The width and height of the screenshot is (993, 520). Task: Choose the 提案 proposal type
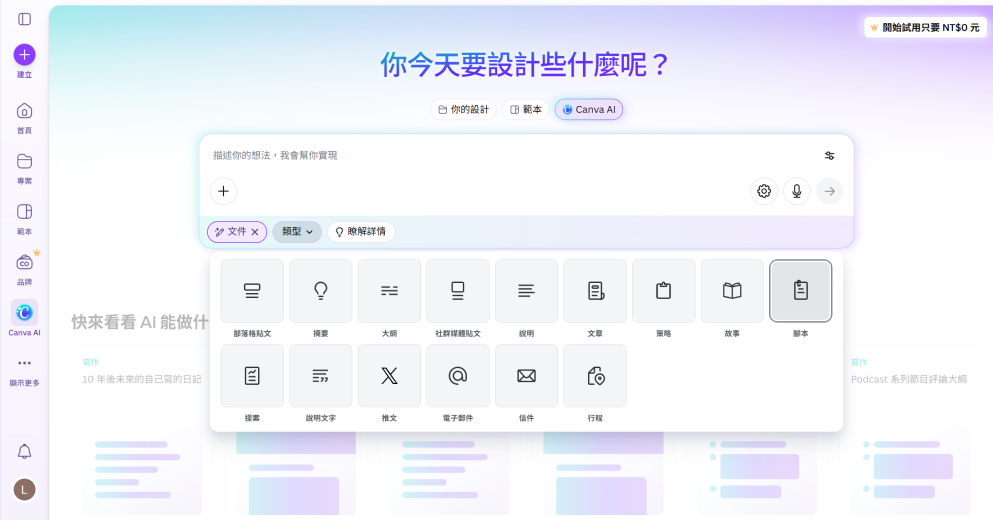click(252, 376)
